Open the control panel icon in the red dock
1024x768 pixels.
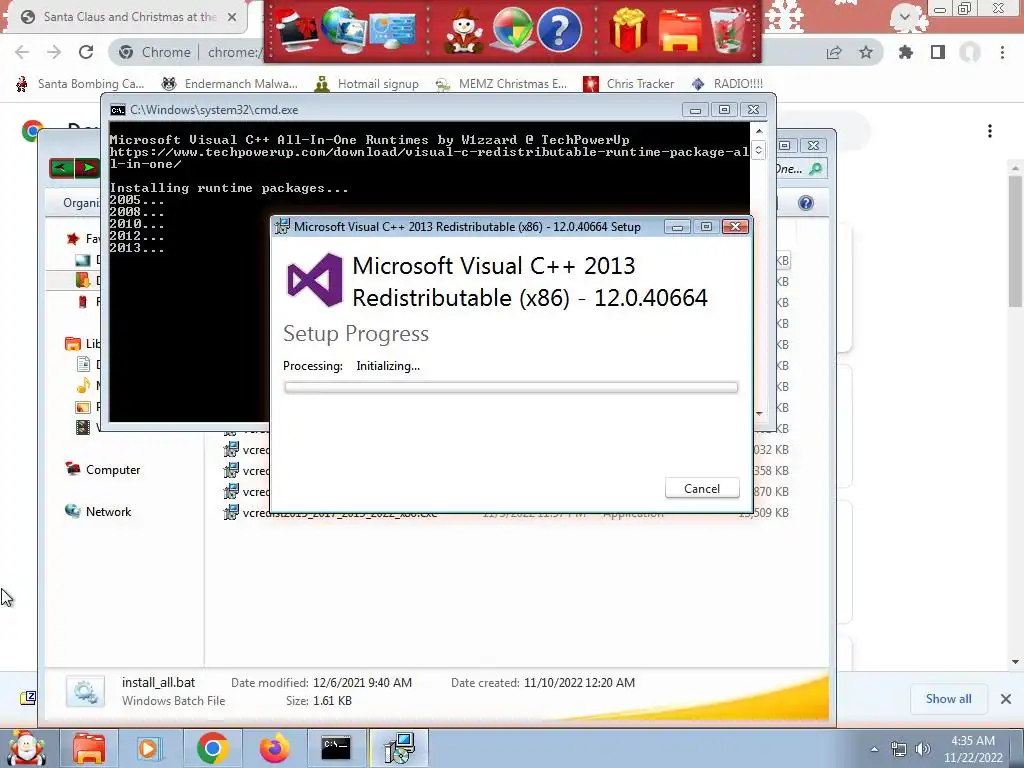coord(392,30)
